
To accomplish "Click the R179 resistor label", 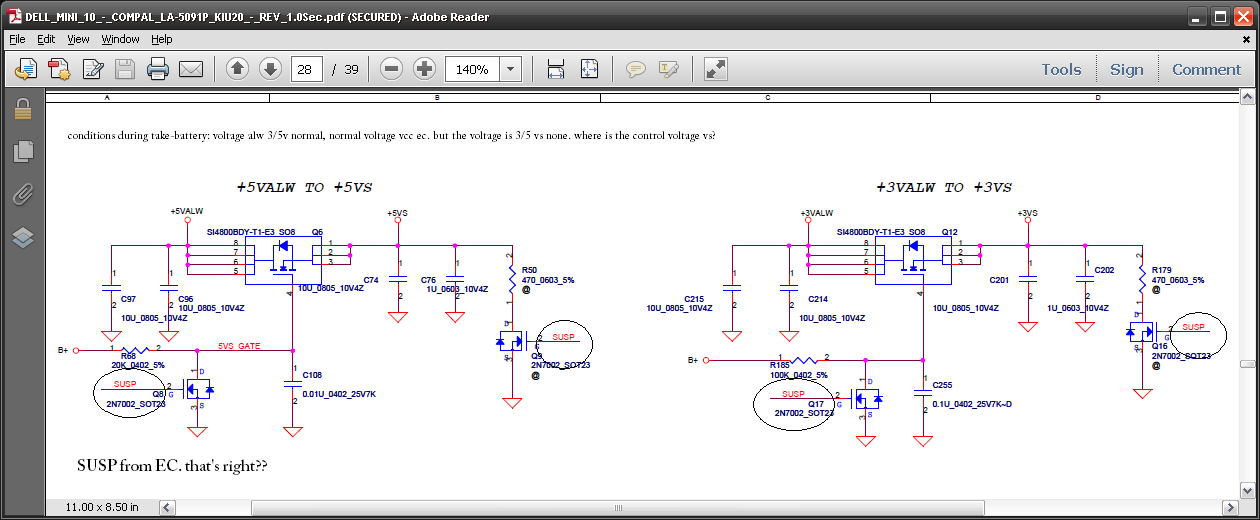I will point(1162,270).
